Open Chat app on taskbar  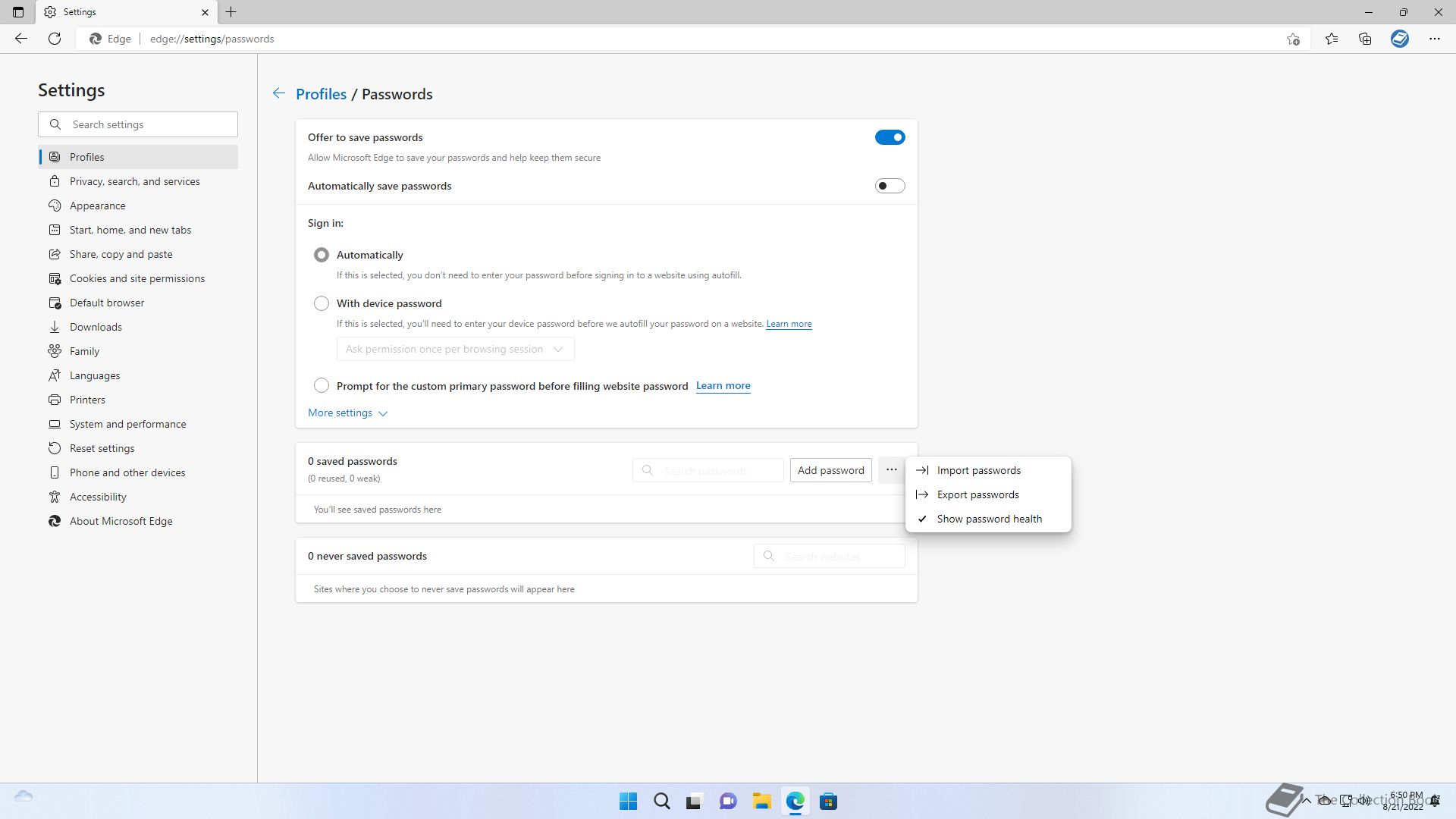(x=728, y=802)
